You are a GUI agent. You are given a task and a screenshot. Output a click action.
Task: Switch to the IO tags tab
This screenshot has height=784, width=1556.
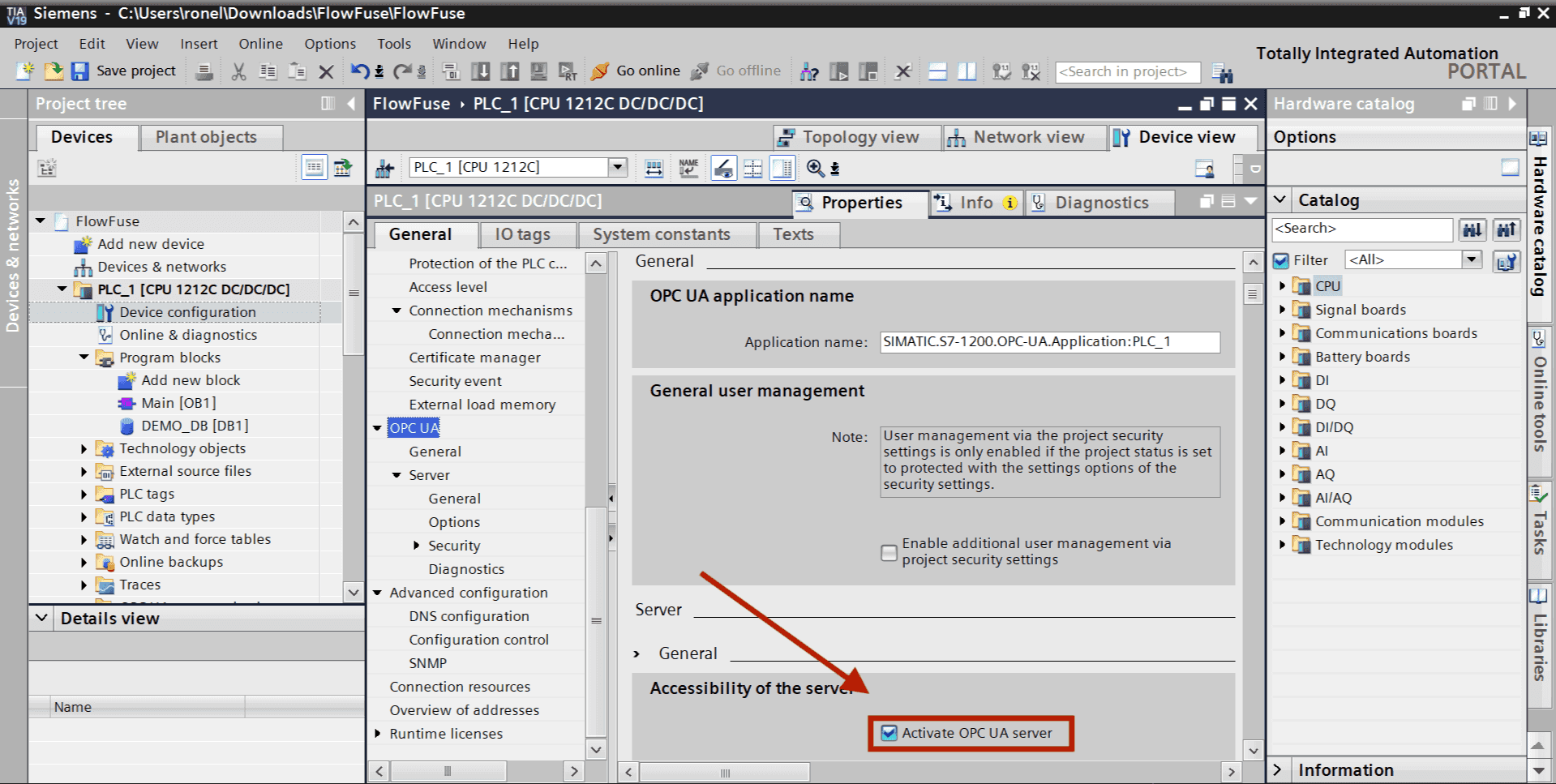[527, 234]
